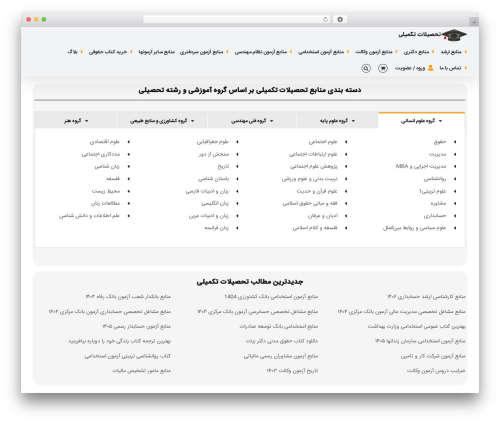Switch to the گروه علوم پایه tab
The image size is (500, 423).
click(x=337, y=121)
